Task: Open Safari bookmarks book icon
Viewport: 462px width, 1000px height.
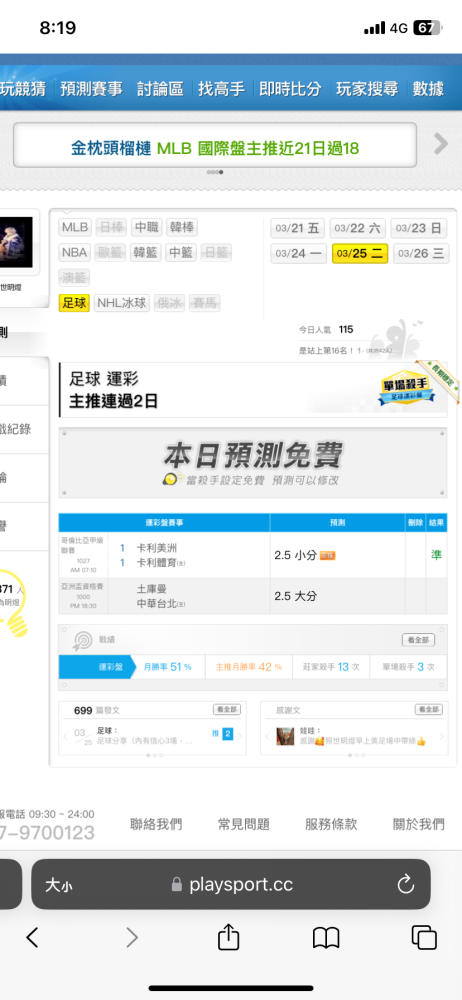Action: click(x=325, y=938)
